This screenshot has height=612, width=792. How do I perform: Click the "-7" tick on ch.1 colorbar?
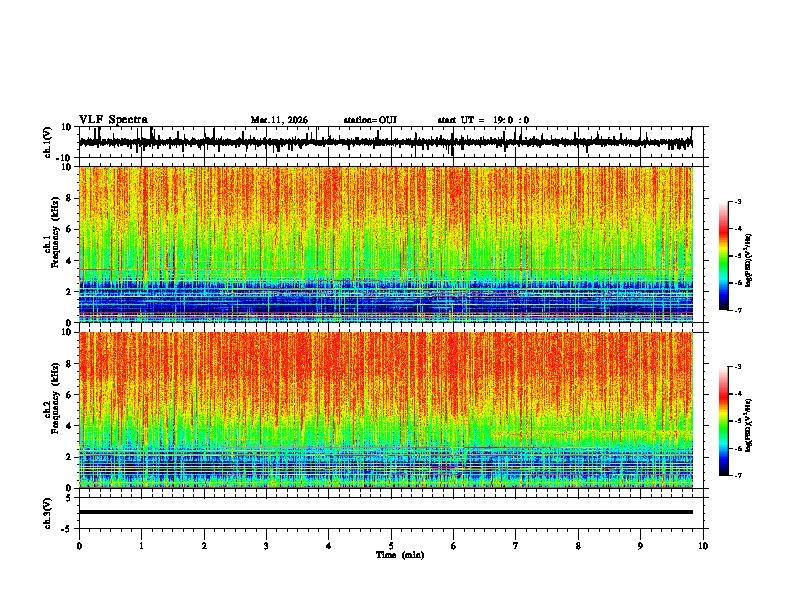coord(738,310)
